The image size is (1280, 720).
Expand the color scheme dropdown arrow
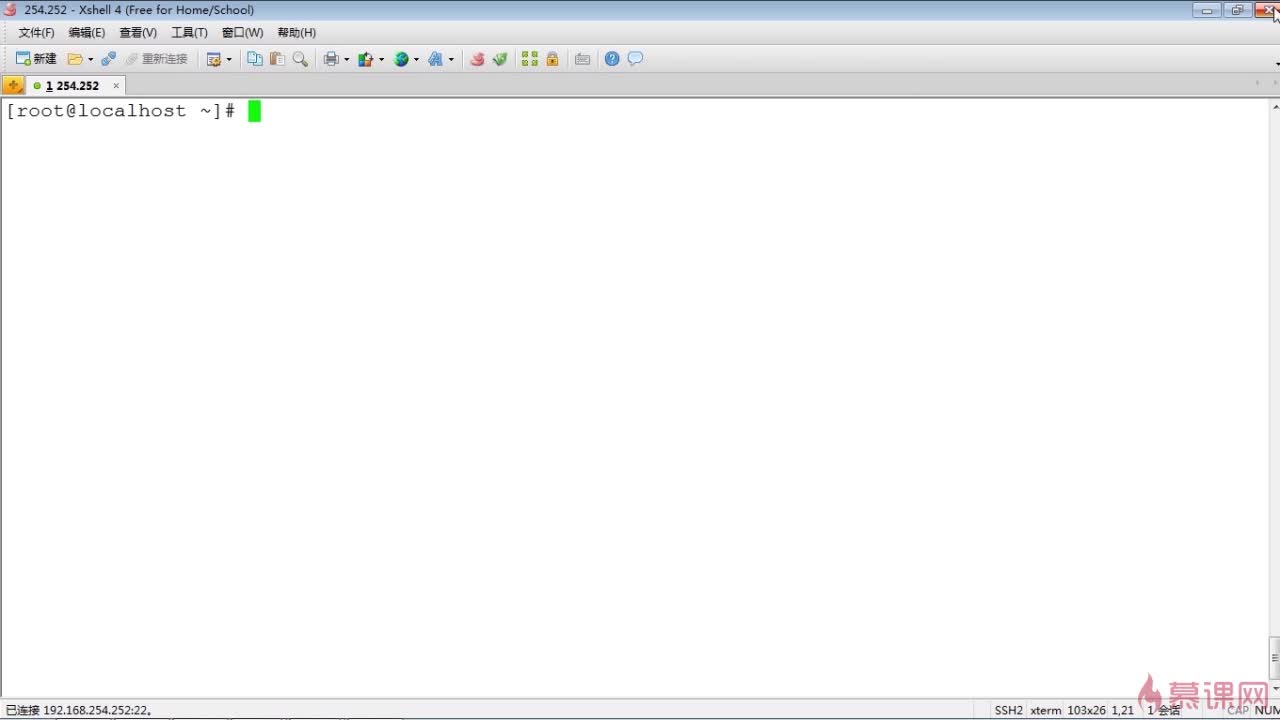(x=381, y=60)
